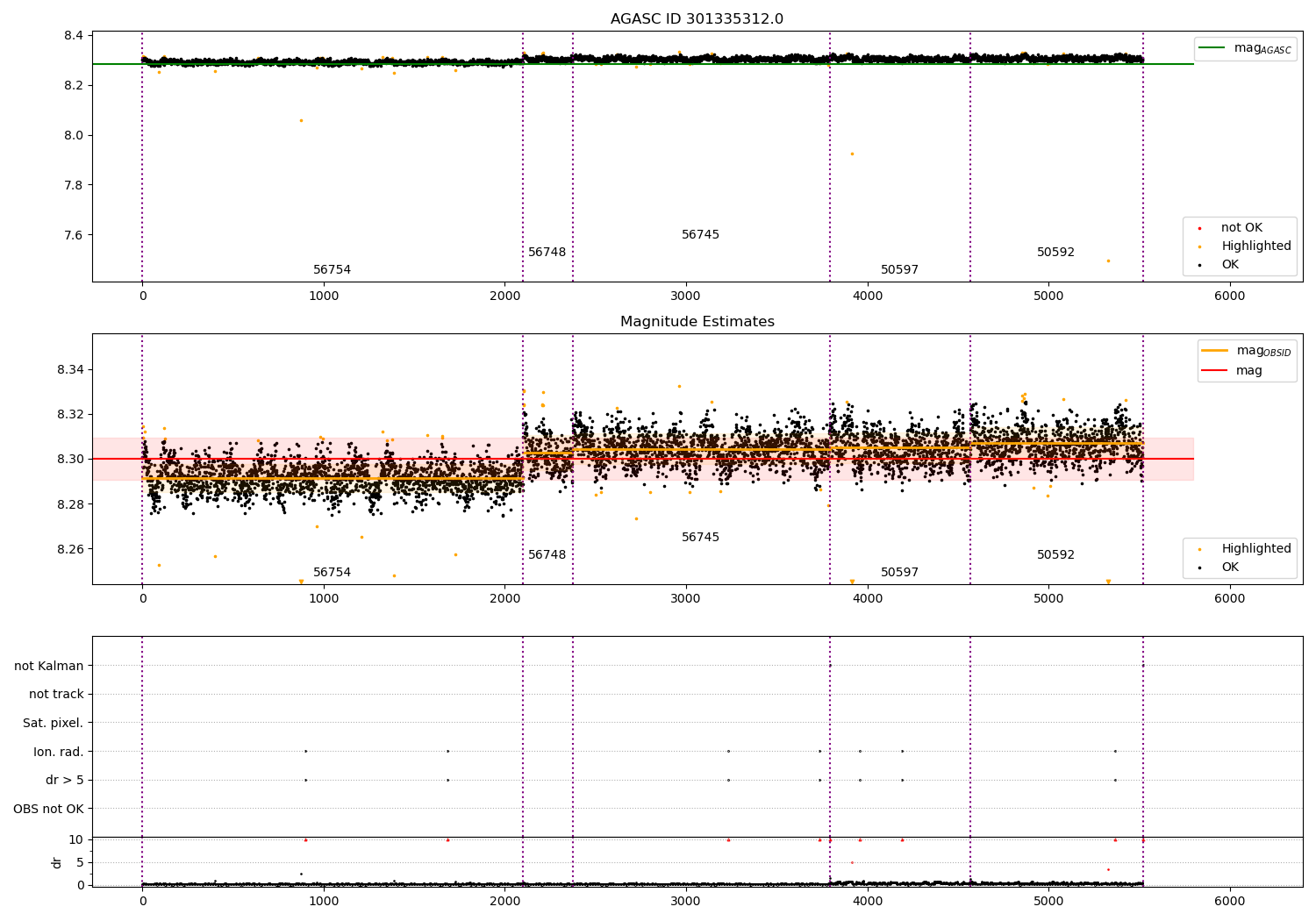Click the 'dr > 5' row label
Viewport: 1316px width, 921px height.
(x=65, y=781)
